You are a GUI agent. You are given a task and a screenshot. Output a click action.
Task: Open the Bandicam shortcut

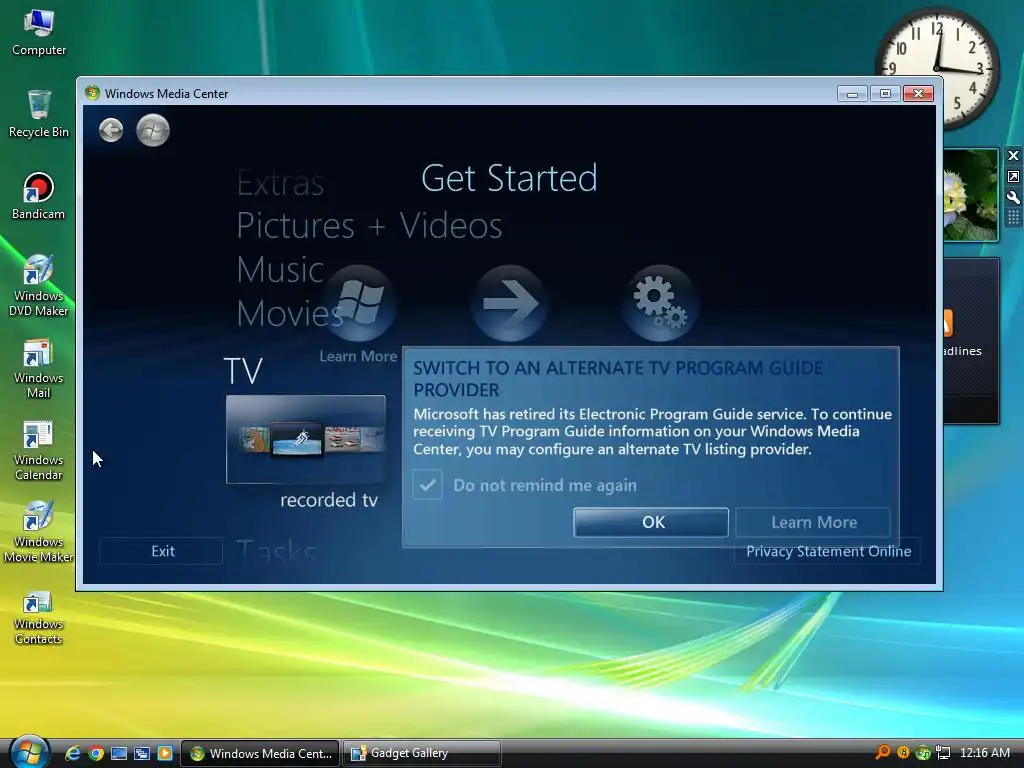click(x=39, y=196)
